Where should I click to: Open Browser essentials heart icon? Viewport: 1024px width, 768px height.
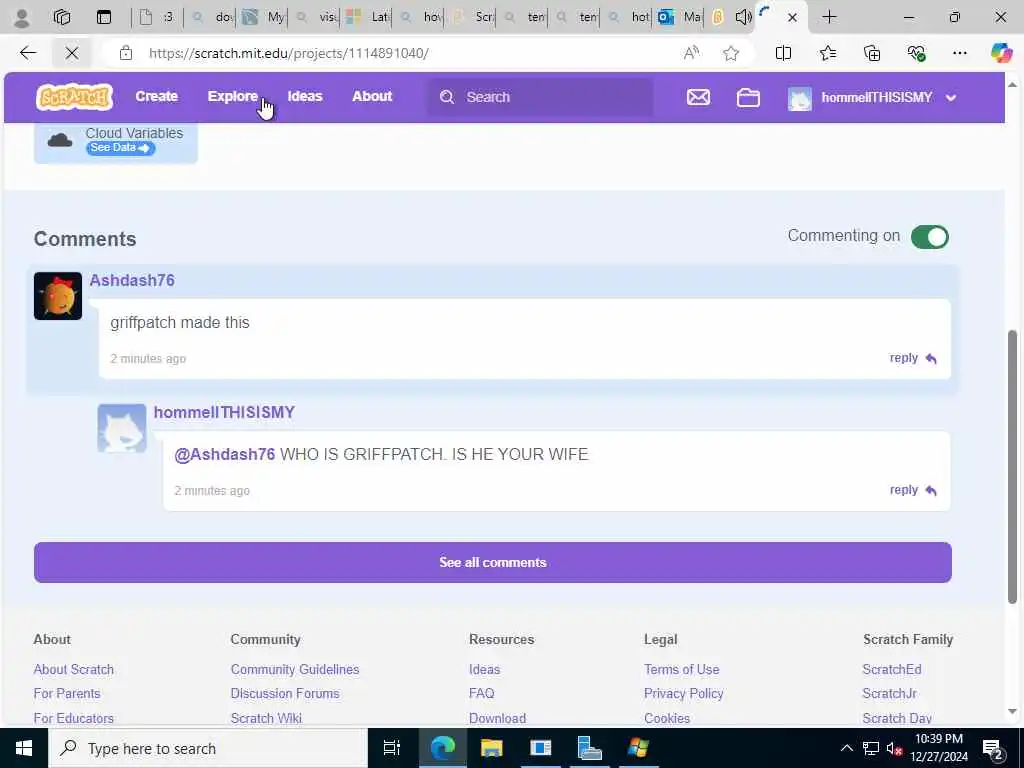916,54
